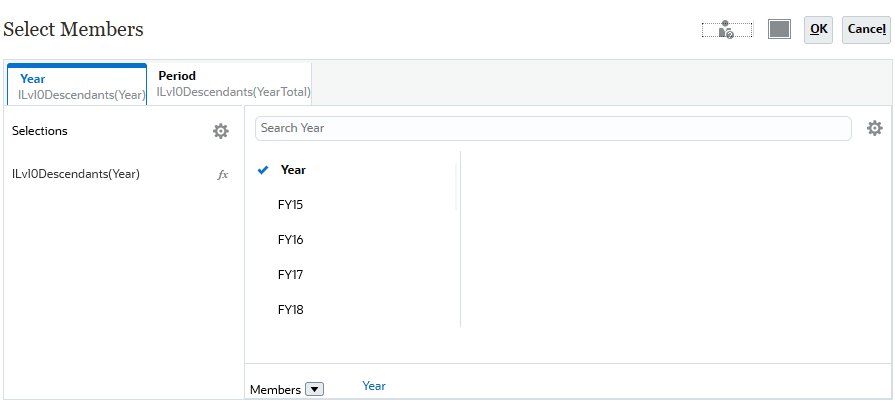Viewport: 895px width, 411px height.
Task: Click the user help icon in header
Action: click(726, 30)
